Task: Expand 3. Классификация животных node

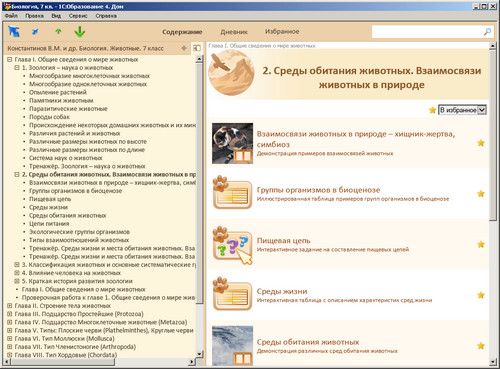Action: coord(17,265)
